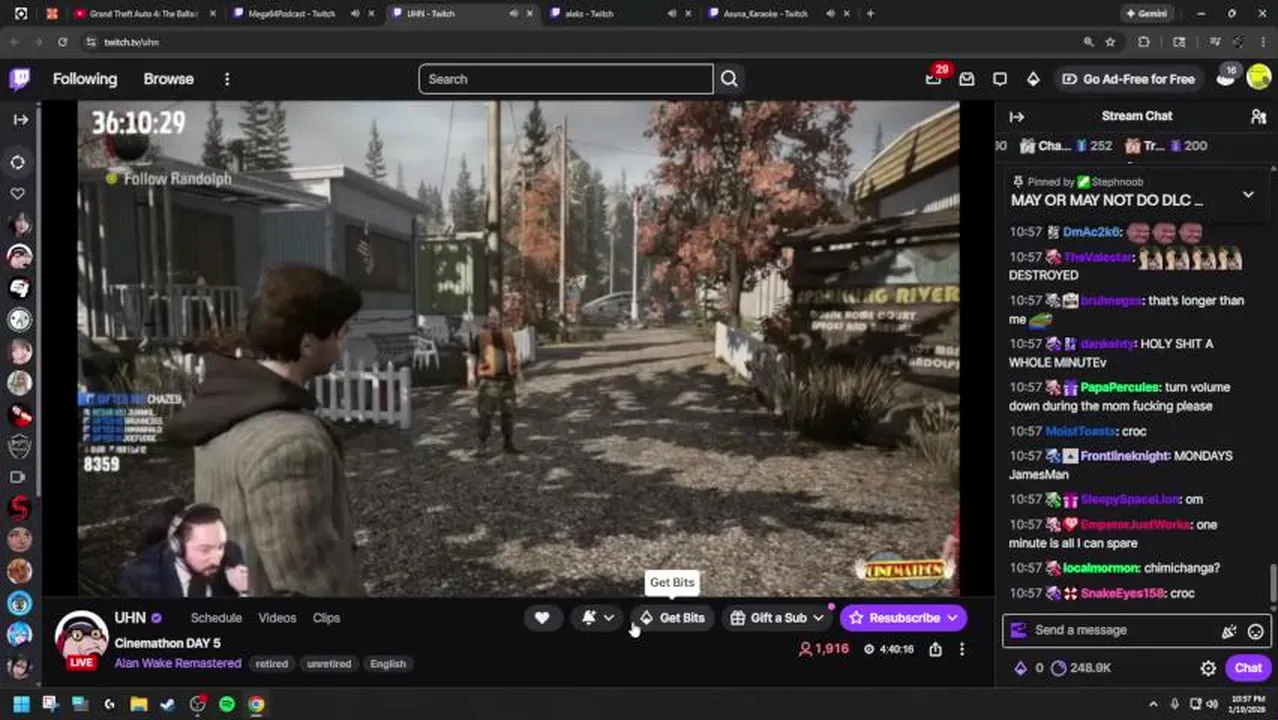
Task: Click the chat scrollbar
Action: point(1273,583)
